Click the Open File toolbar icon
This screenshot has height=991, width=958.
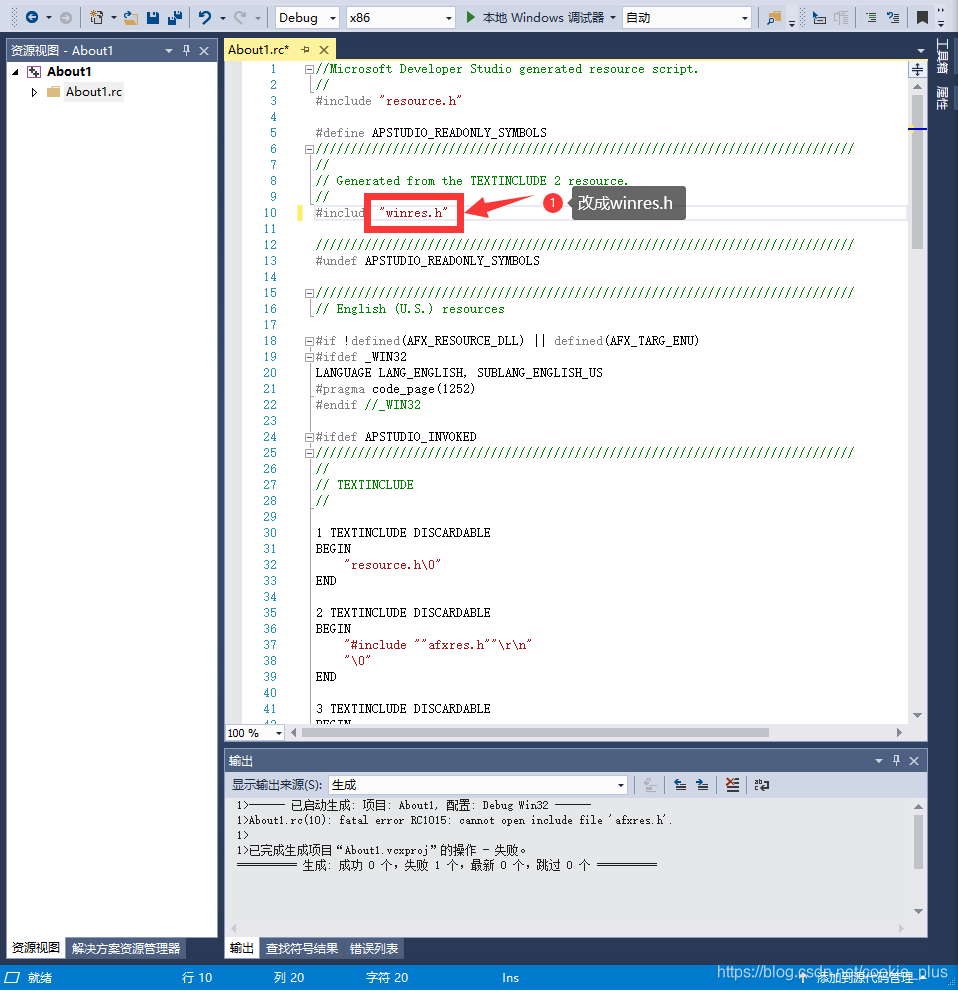(x=131, y=18)
